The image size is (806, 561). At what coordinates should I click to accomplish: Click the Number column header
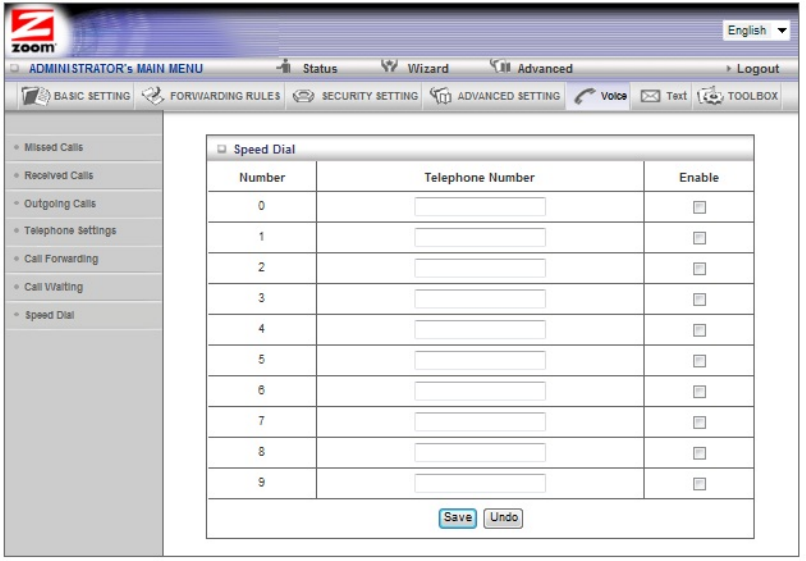[x=262, y=177]
